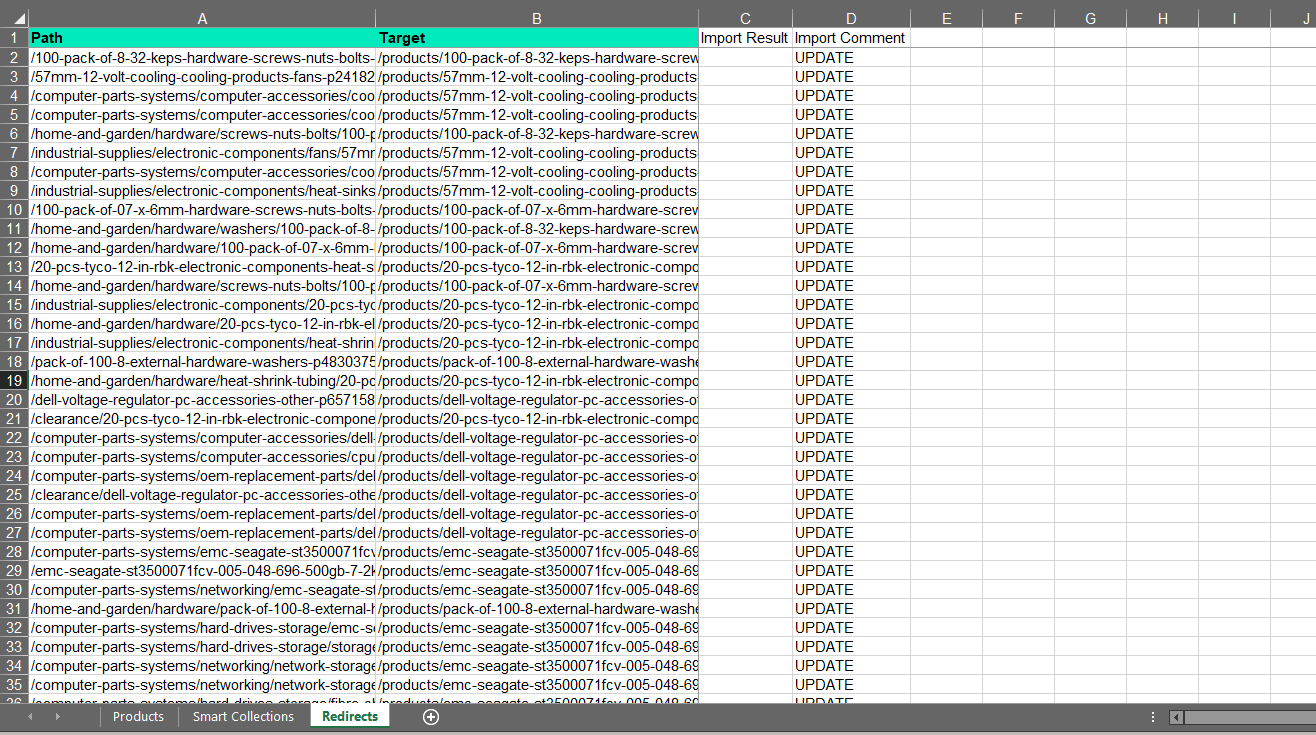1316x735 pixels.
Task: Select the Import Result header cell
Action: coord(745,38)
